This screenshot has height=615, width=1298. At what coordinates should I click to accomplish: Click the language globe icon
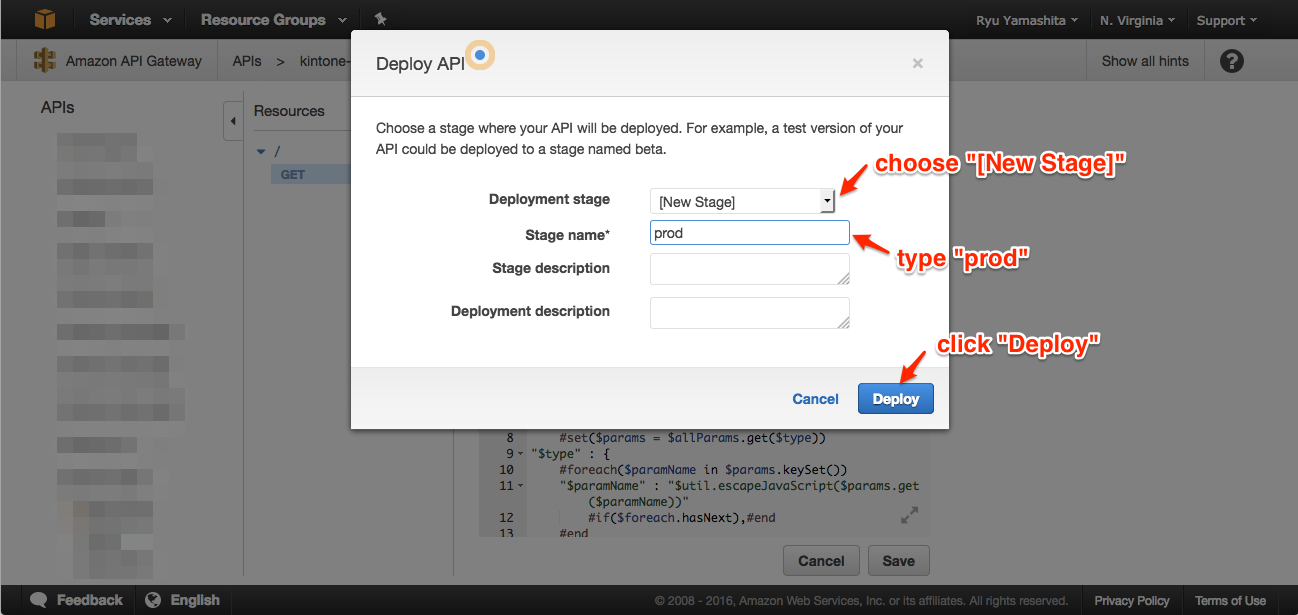(153, 600)
